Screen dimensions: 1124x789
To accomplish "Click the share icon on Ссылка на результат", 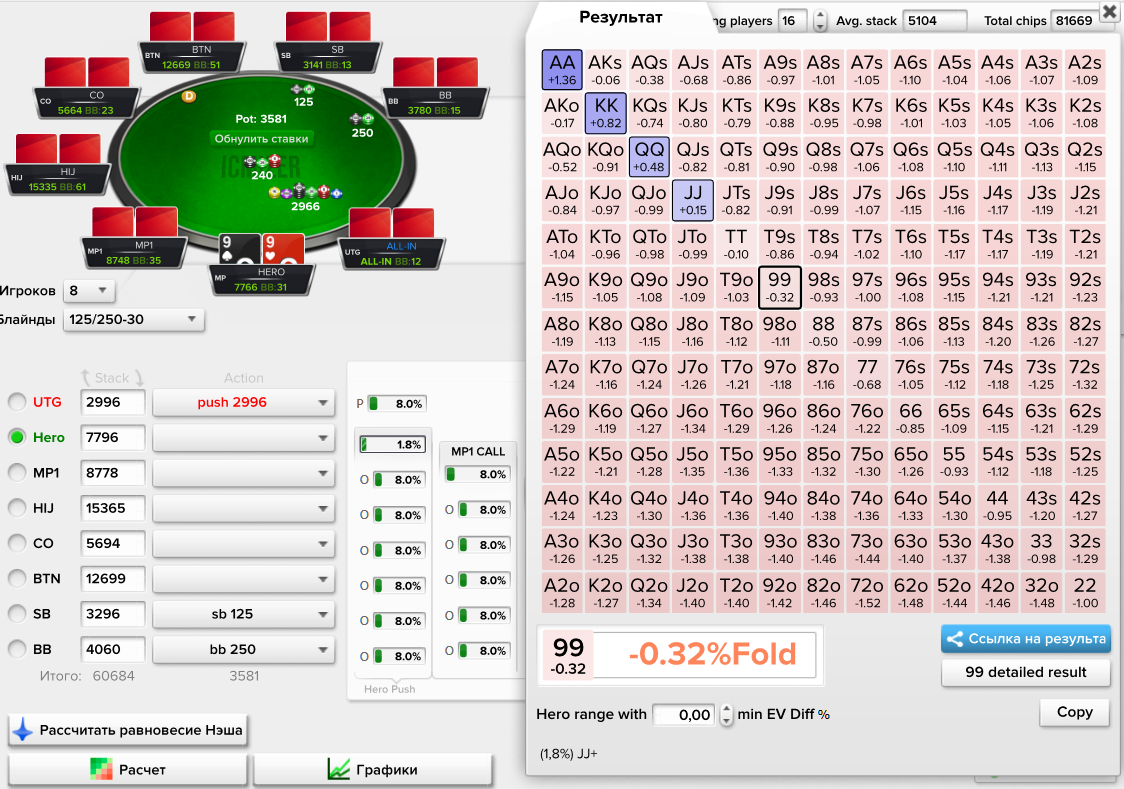I will click(x=954, y=639).
